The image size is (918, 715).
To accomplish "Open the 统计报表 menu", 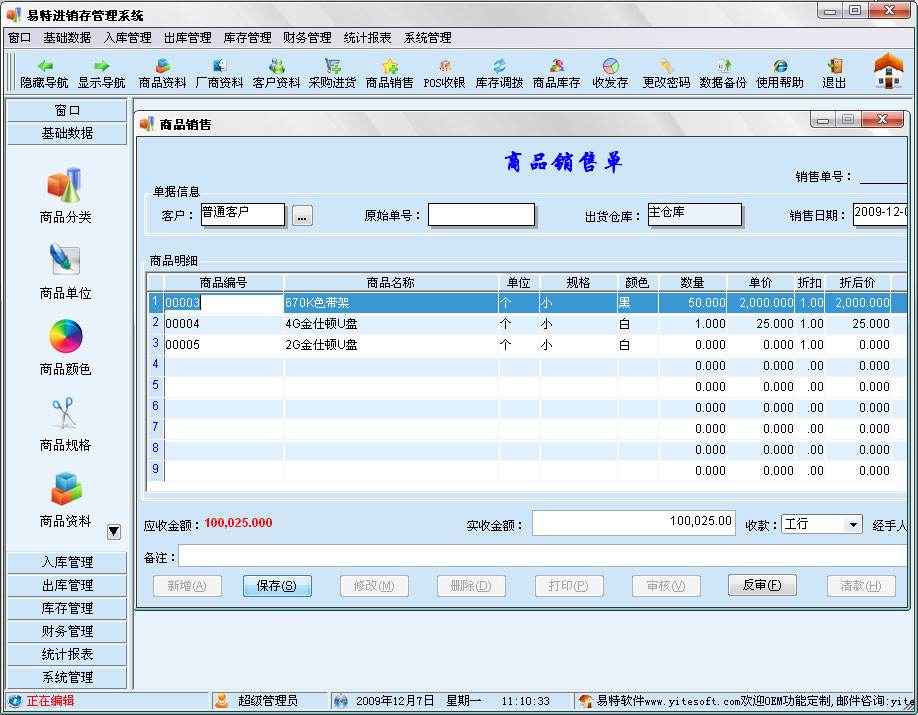I will tap(367, 37).
